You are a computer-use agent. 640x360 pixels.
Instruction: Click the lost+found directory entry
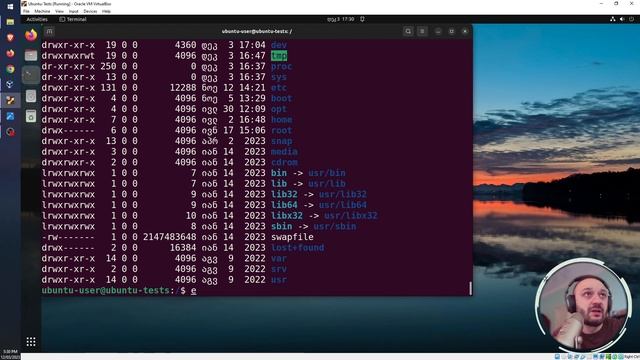tap(298, 247)
